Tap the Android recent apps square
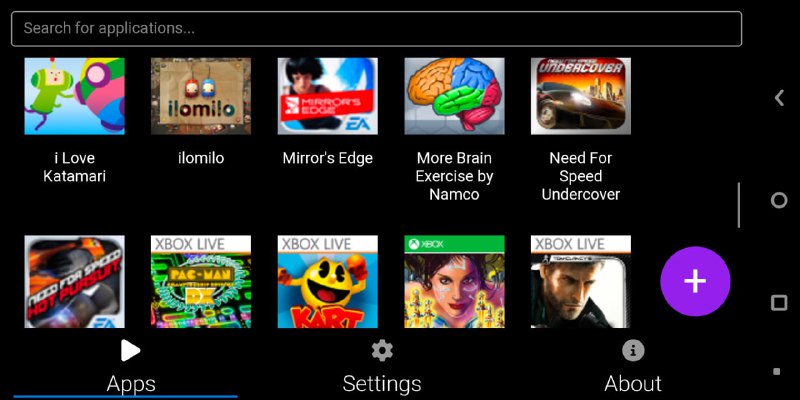800x400 pixels. (779, 303)
